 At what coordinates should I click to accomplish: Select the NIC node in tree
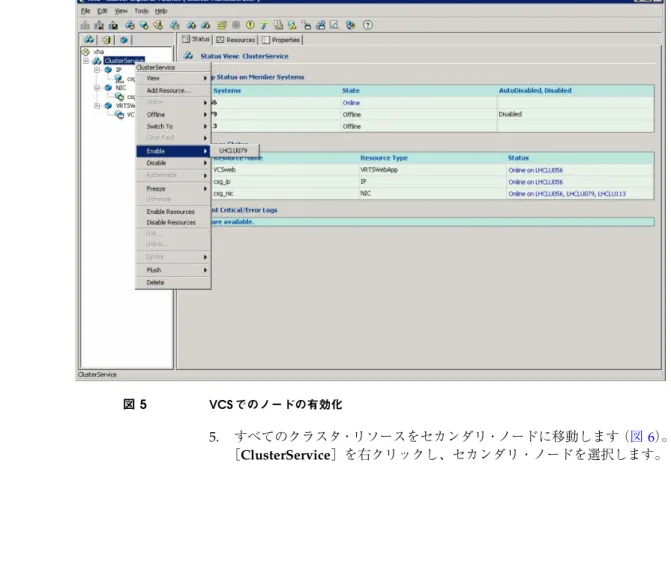[121, 88]
